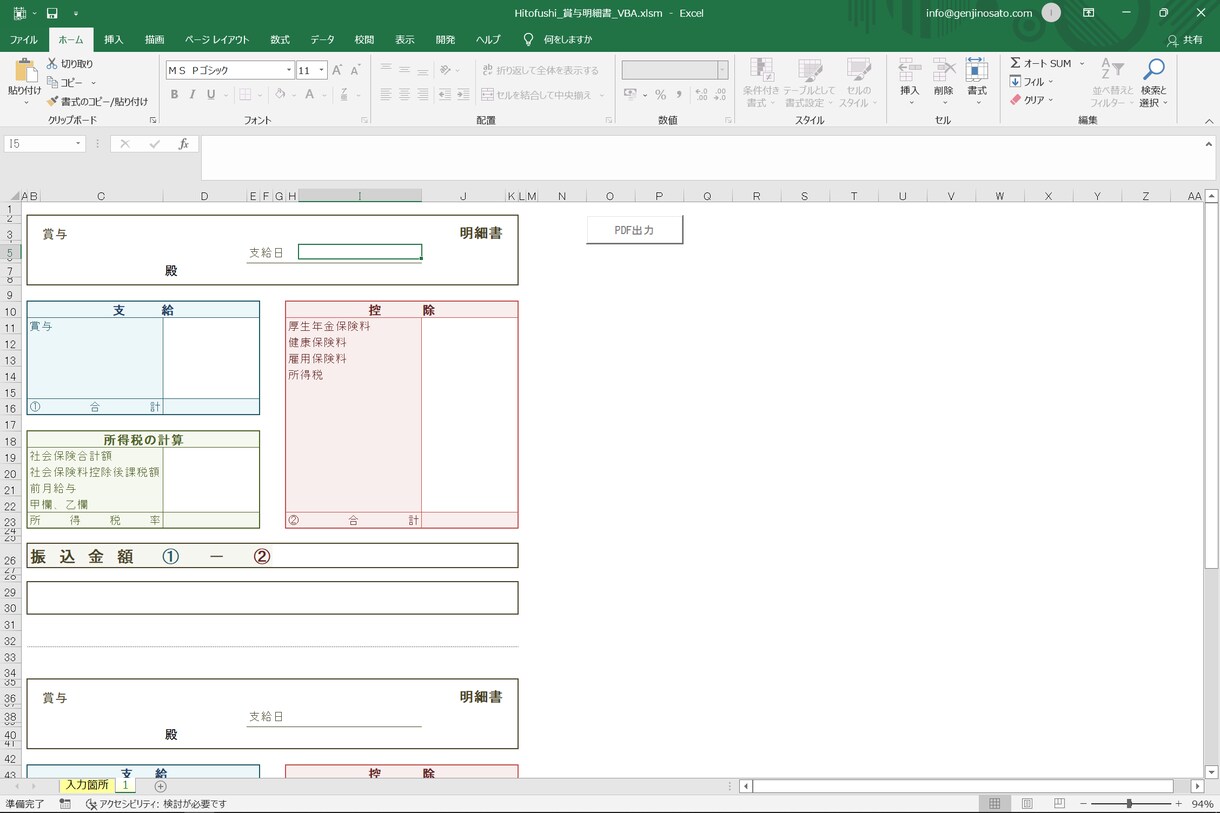Click the Save icon in the title bar

(52, 13)
